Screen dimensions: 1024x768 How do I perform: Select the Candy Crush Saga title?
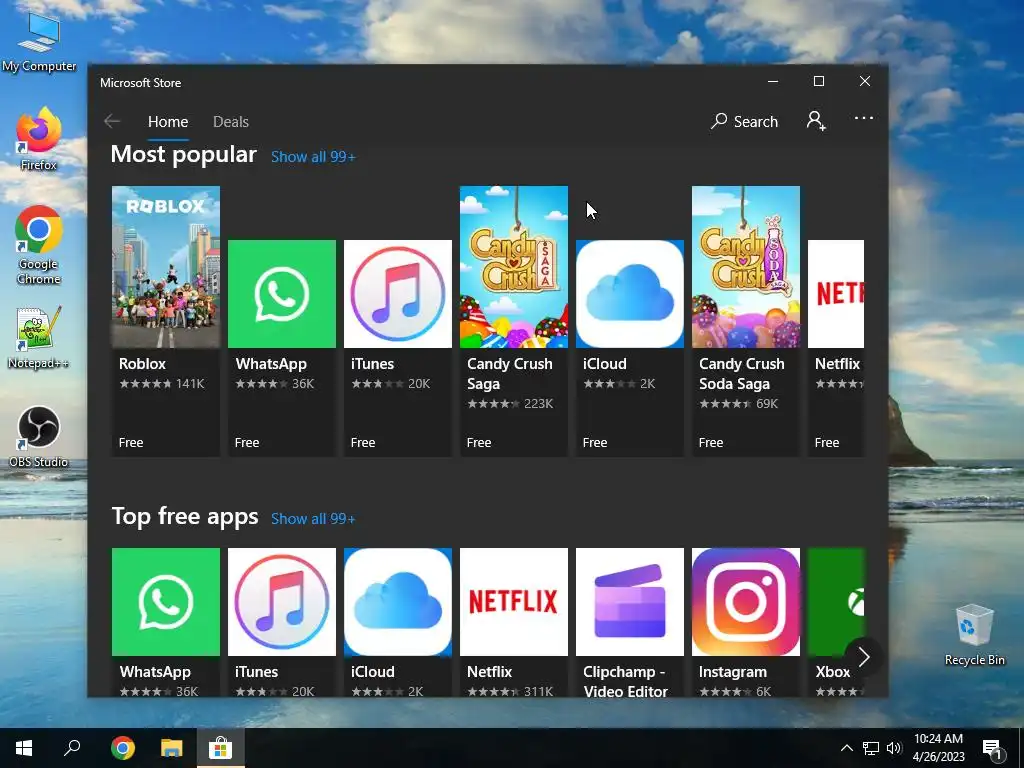(509, 374)
